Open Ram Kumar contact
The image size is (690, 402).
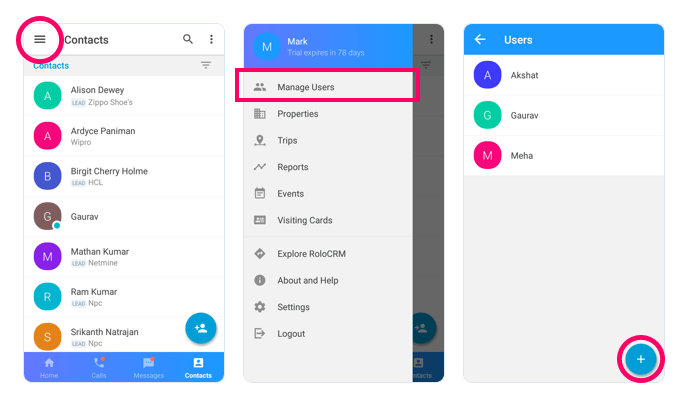124,297
